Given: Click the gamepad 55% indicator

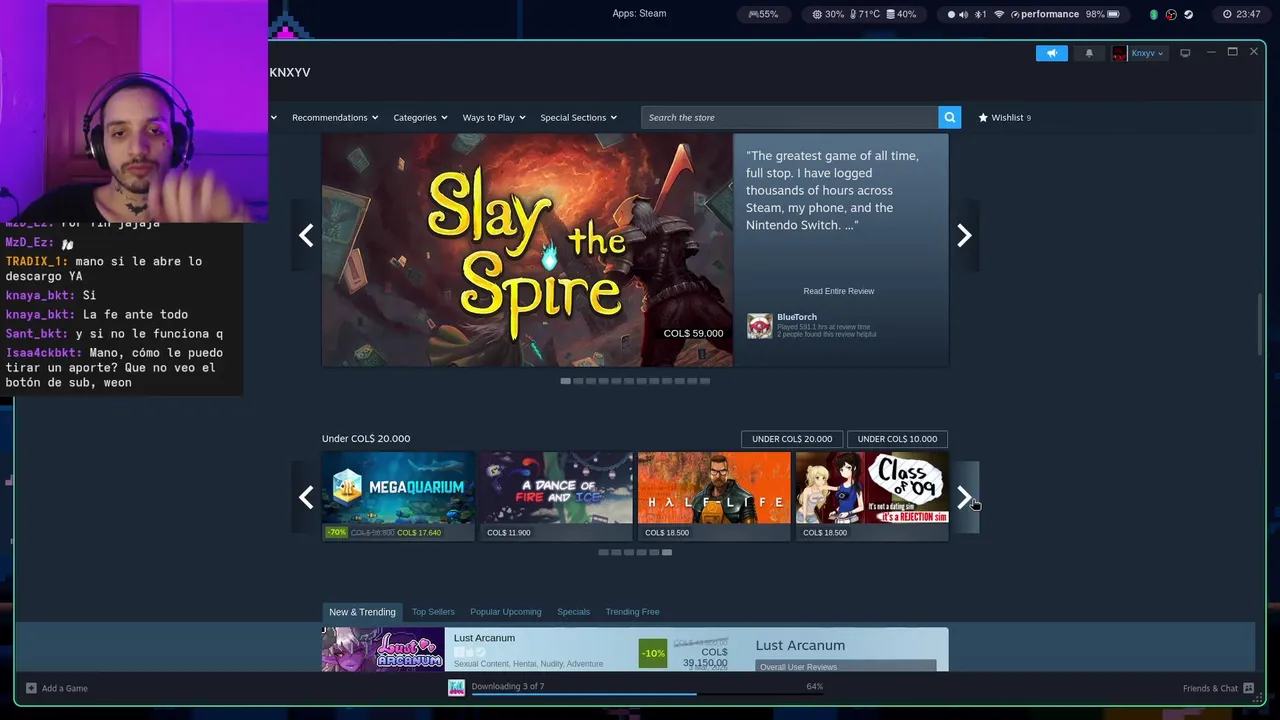Looking at the screenshot, I should (x=763, y=14).
